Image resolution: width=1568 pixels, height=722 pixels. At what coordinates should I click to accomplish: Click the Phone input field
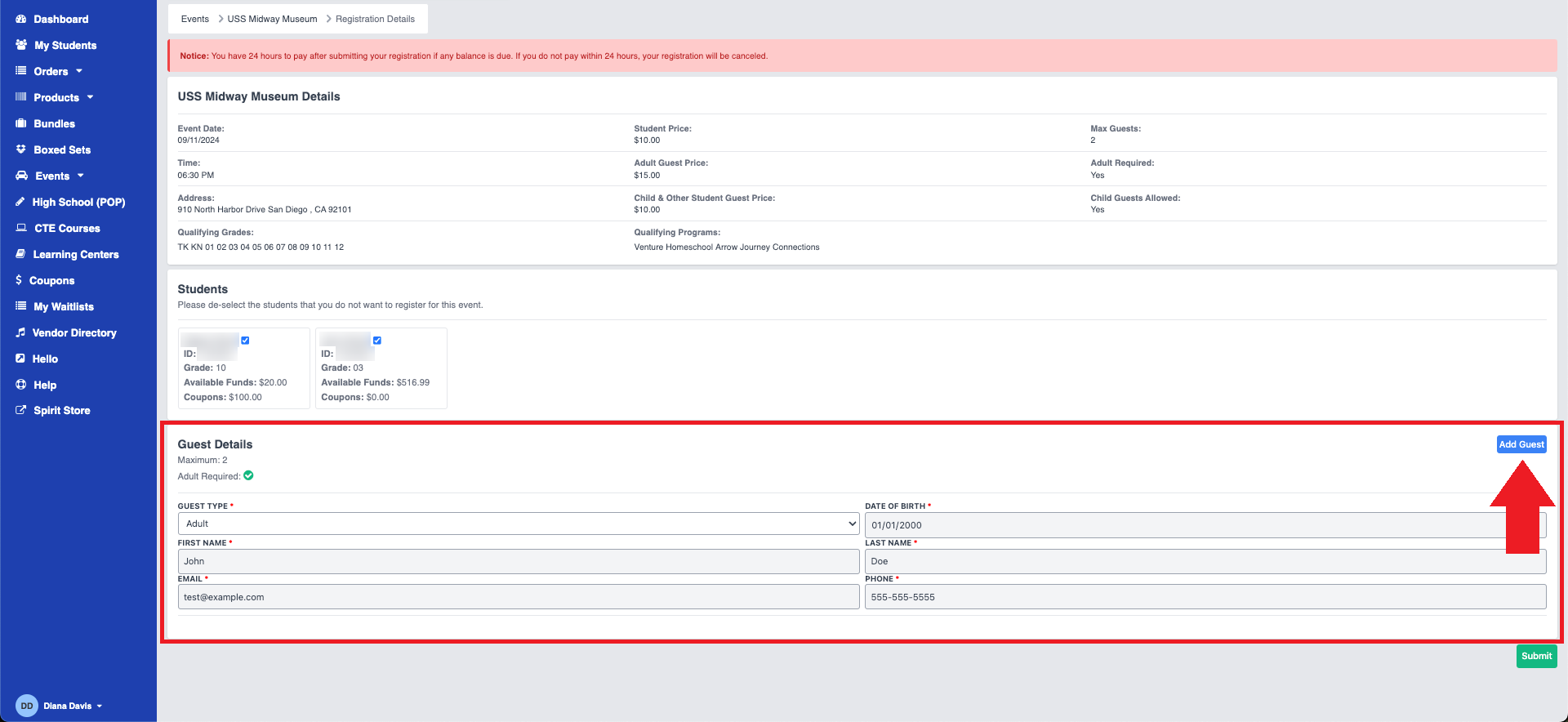coord(1205,597)
